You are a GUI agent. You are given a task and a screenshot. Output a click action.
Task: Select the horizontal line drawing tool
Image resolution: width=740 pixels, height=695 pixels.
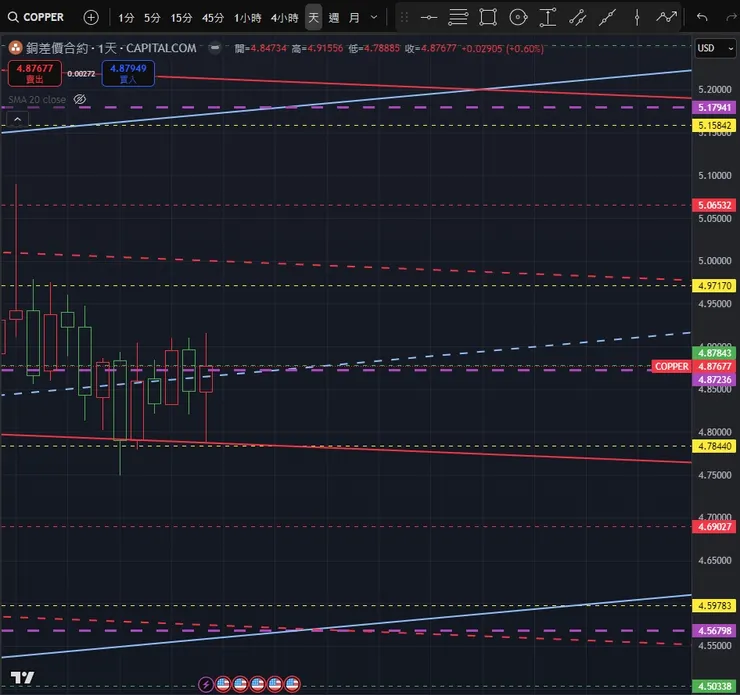pyautogui.click(x=429, y=17)
